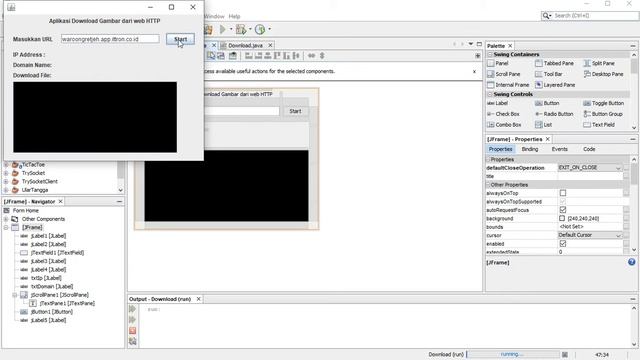Open the Window menu
The image size is (640, 360).
215,16
